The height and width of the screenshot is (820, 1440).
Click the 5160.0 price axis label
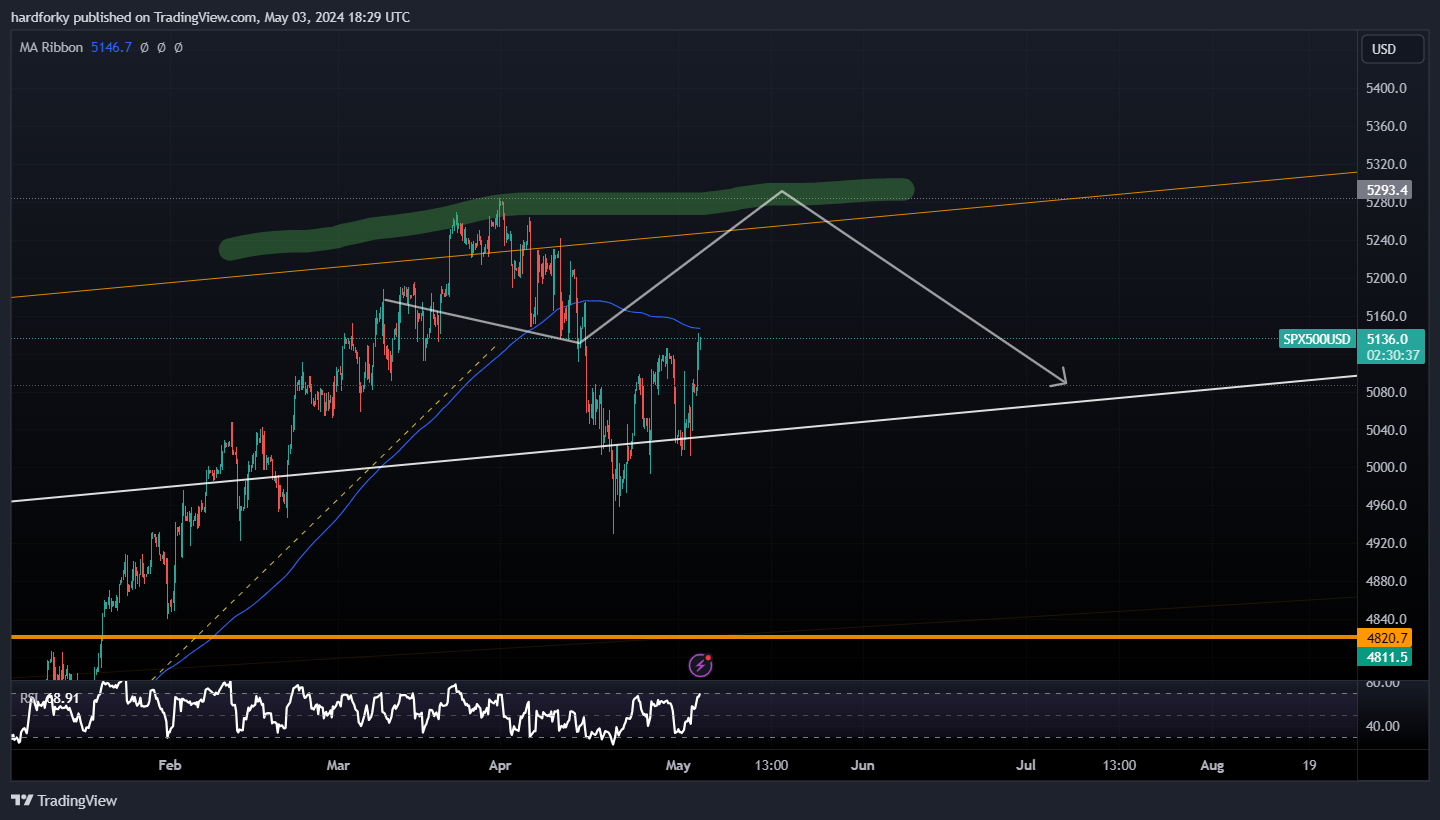(x=1386, y=316)
